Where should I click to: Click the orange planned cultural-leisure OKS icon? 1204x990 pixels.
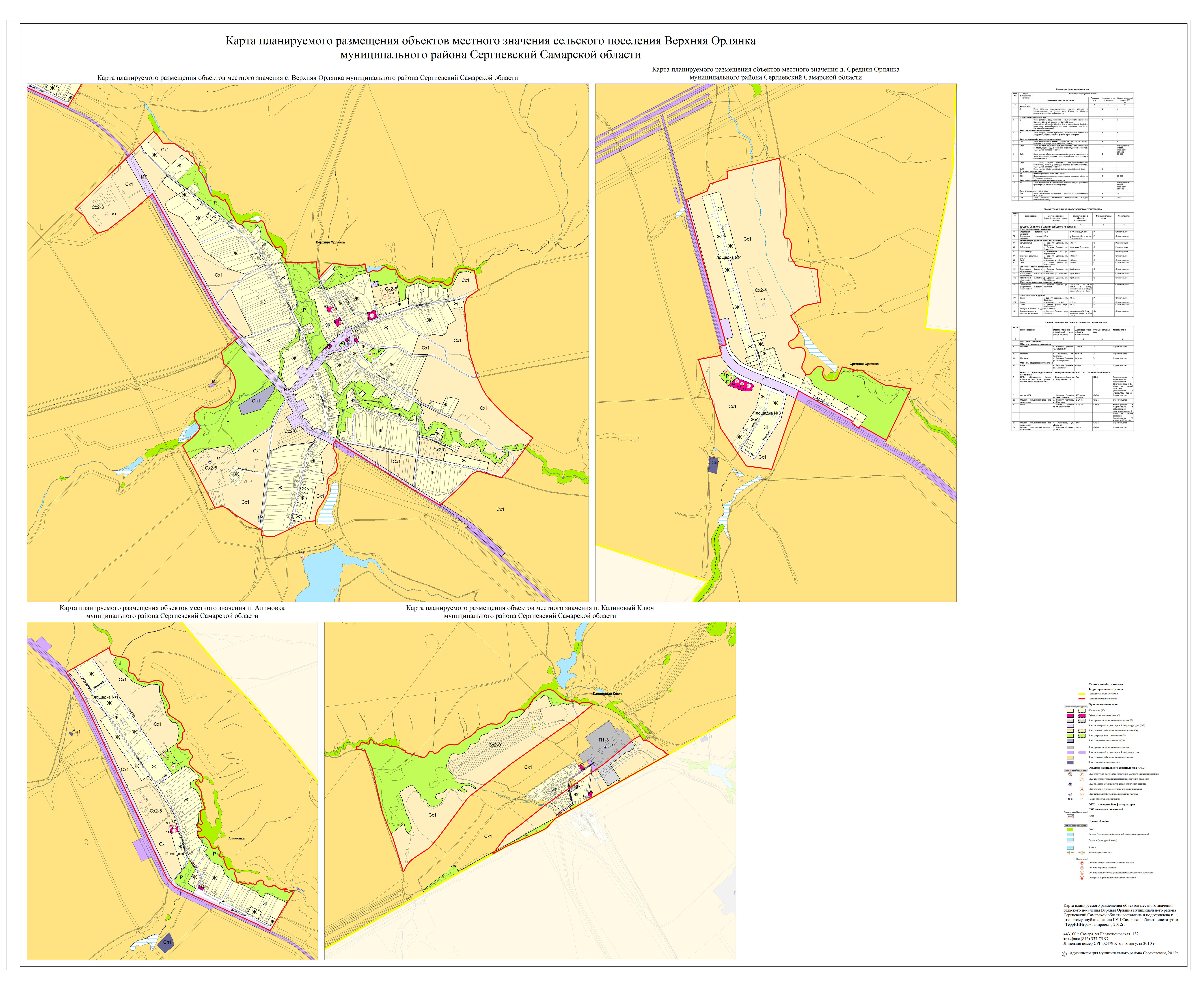click(x=1082, y=774)
